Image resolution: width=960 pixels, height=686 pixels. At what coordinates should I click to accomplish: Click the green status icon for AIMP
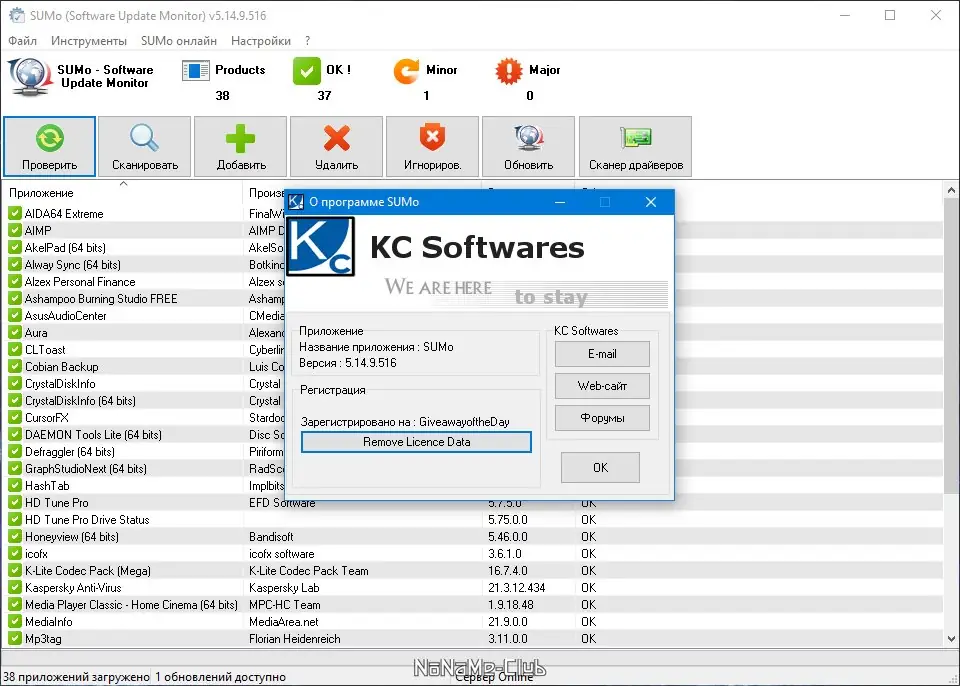(15, 230)
